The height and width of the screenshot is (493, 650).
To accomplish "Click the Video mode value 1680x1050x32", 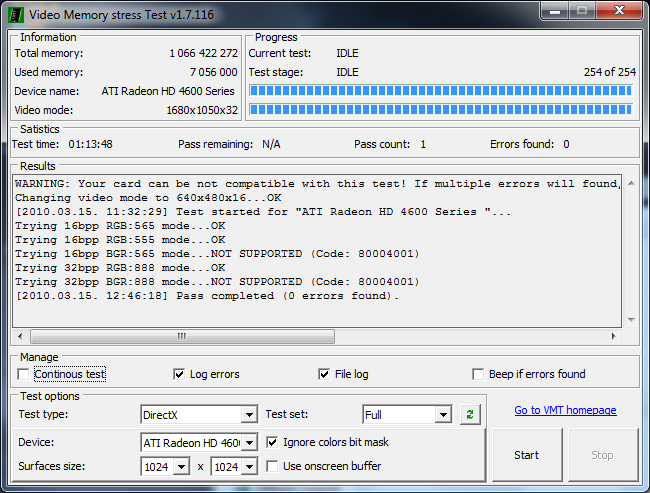I will click(x=202, y=110).
